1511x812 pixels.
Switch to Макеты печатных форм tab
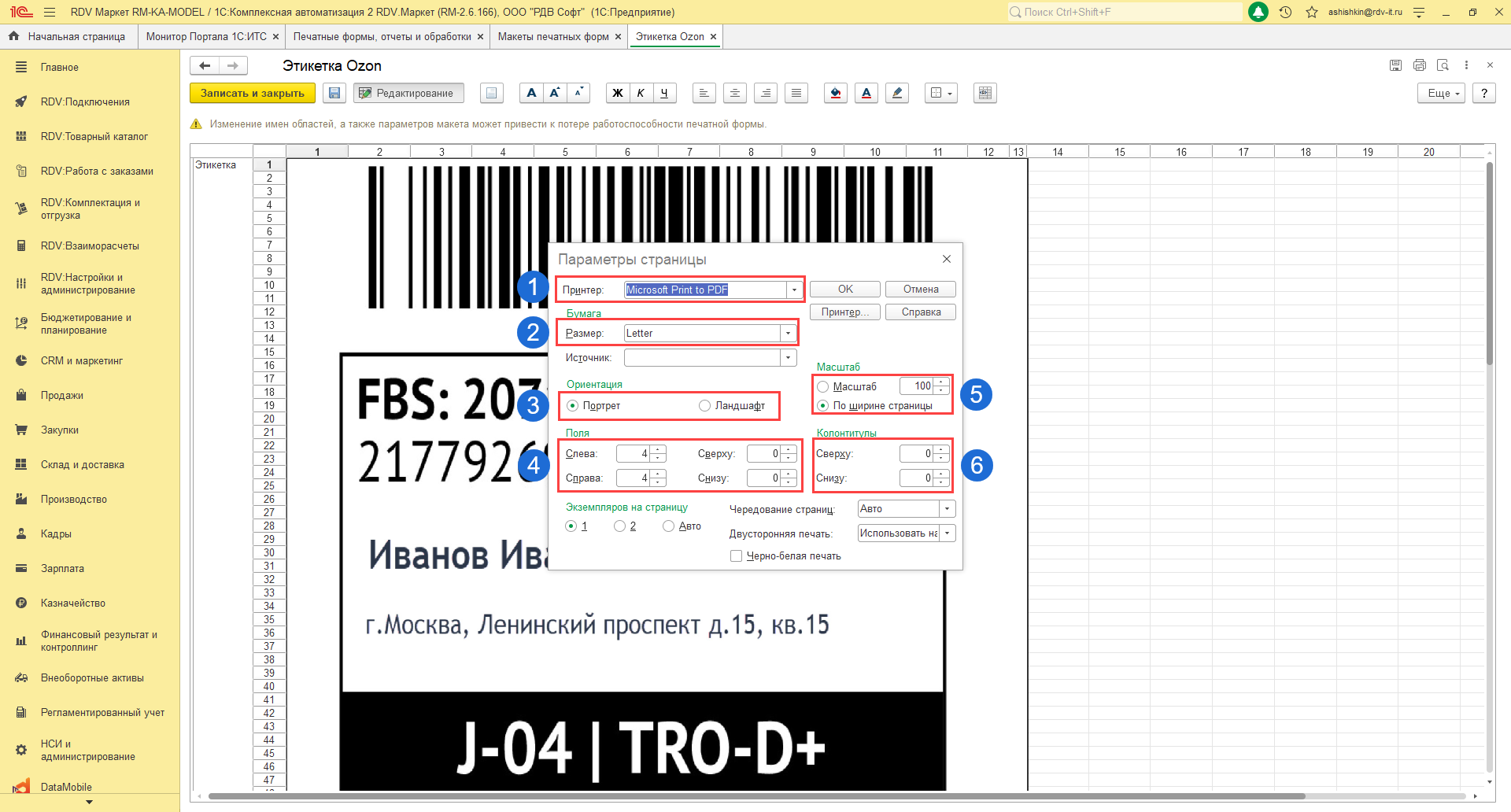553,36
